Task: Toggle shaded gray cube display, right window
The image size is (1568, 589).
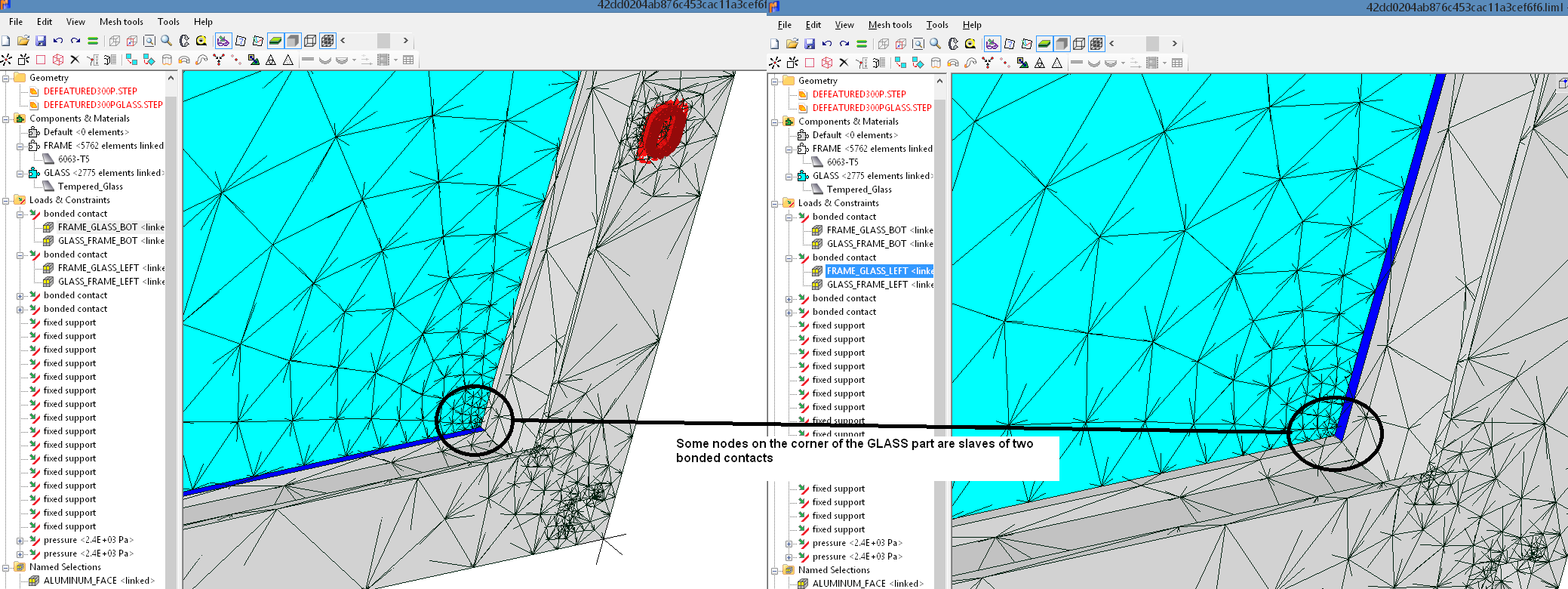Action: tap(1062, 44)
